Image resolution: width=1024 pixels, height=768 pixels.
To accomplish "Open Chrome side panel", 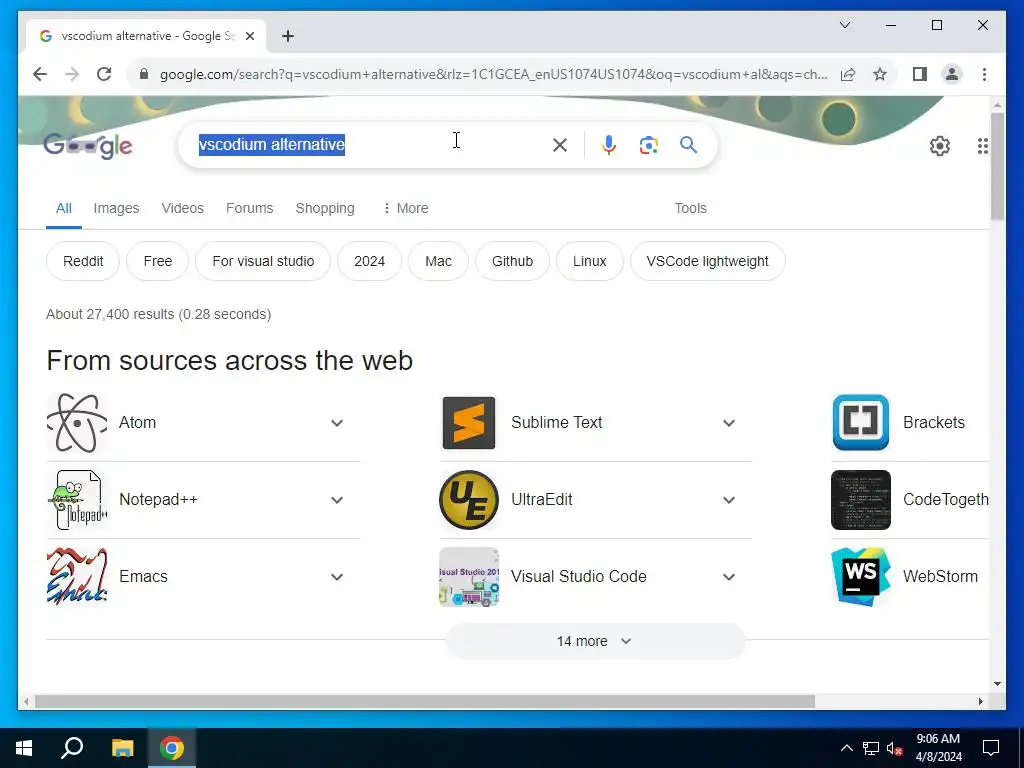I will [920, 74].
